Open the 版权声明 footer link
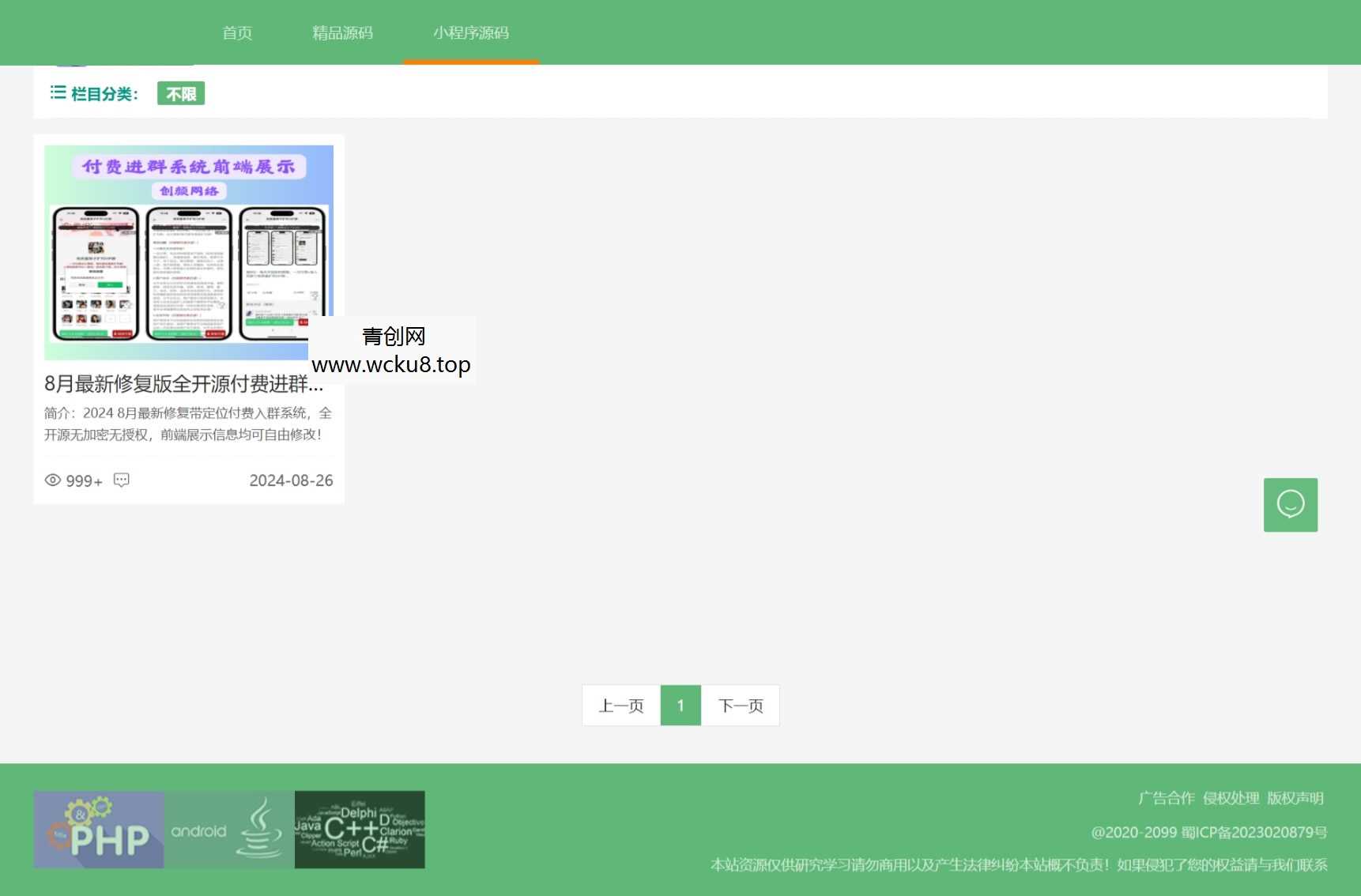1361x896 pixels. coord(1295,798)
